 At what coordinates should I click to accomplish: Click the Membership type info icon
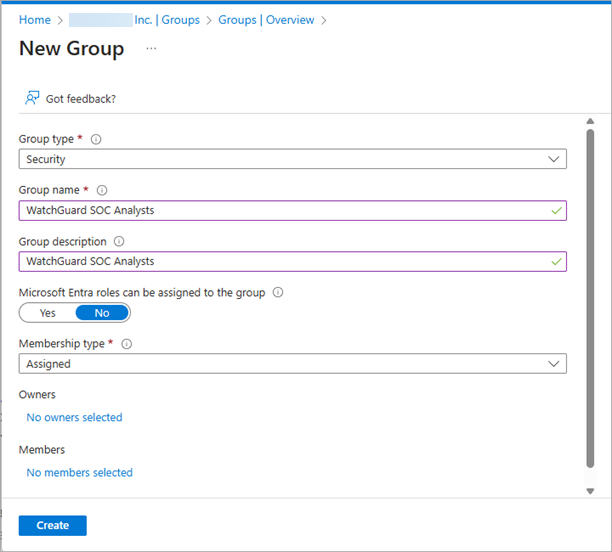click(x=126, y=344)
